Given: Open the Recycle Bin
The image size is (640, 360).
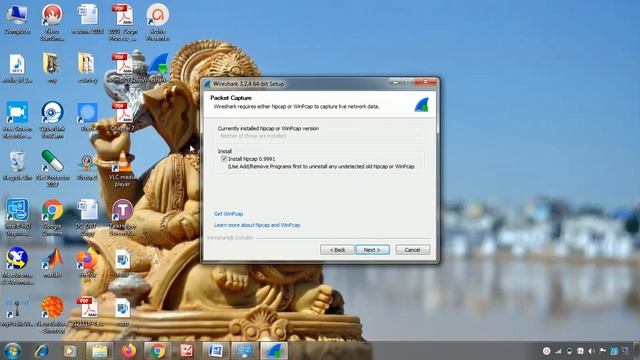Looking at the screenshot, I should coord(17,166).
